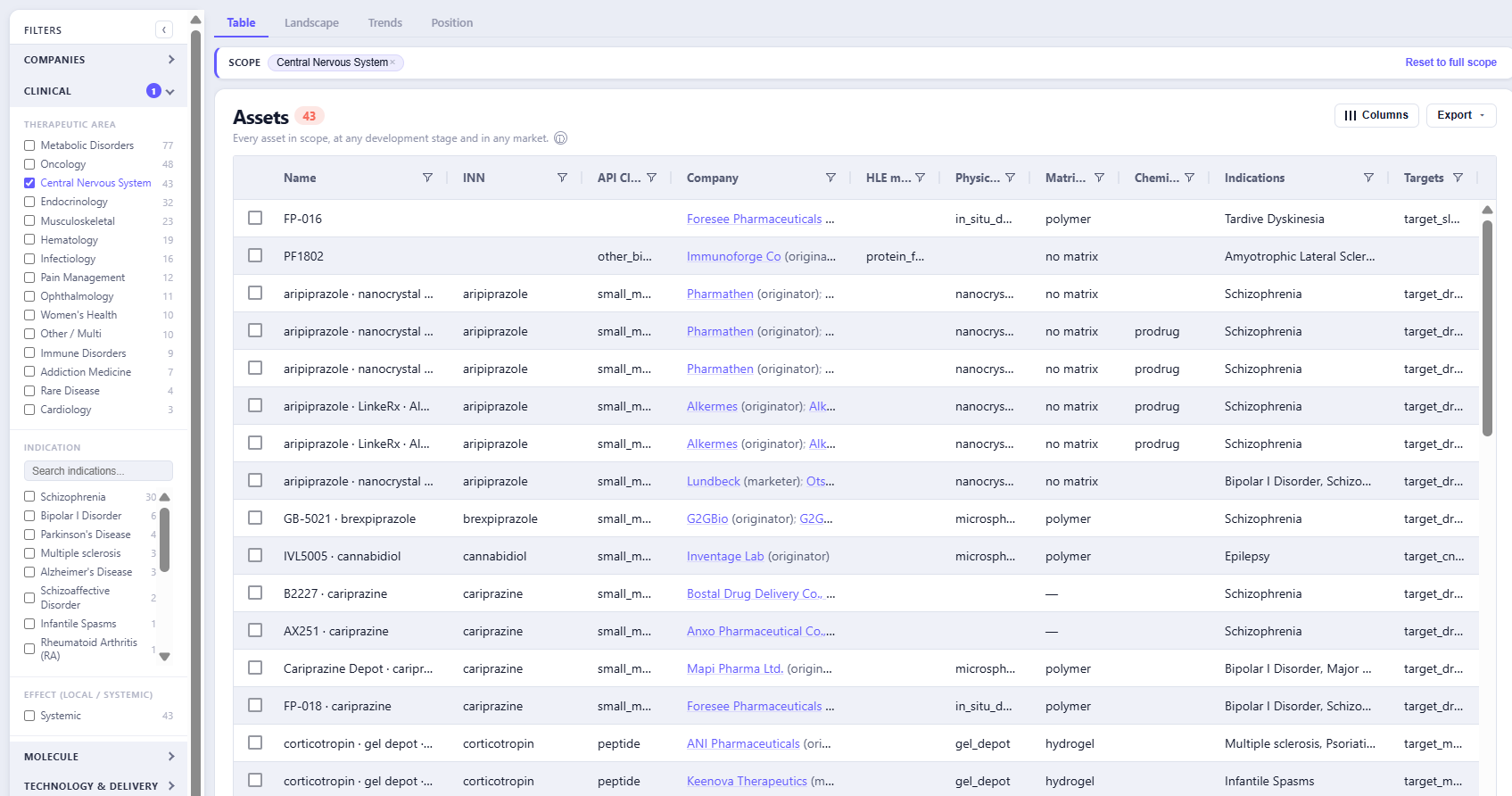1512x796 pixels.
Task: Collapse the filters panel with chevron icon
Action: coord(164,30)
